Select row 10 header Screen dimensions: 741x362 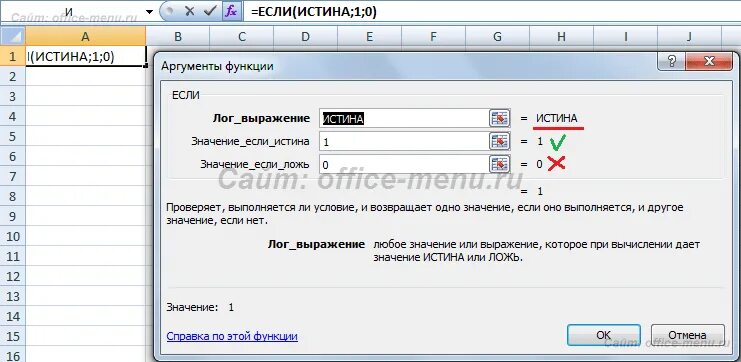point(13,236)
